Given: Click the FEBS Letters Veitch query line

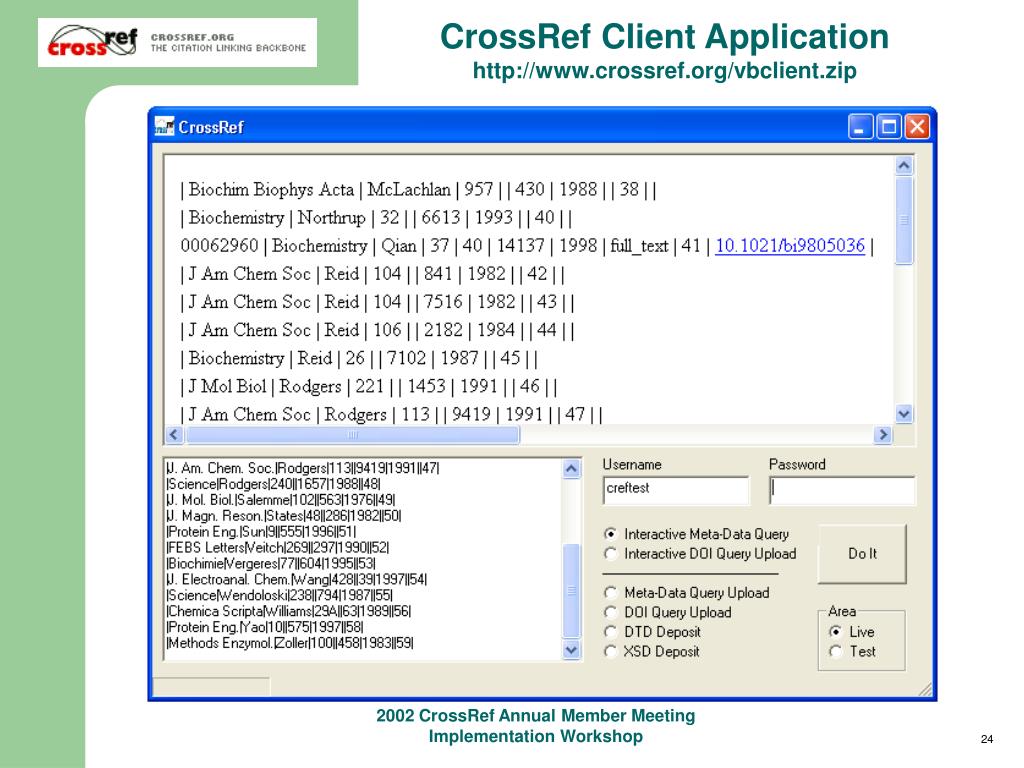Looking at the screenshot, I should click(x=278, y=547).
